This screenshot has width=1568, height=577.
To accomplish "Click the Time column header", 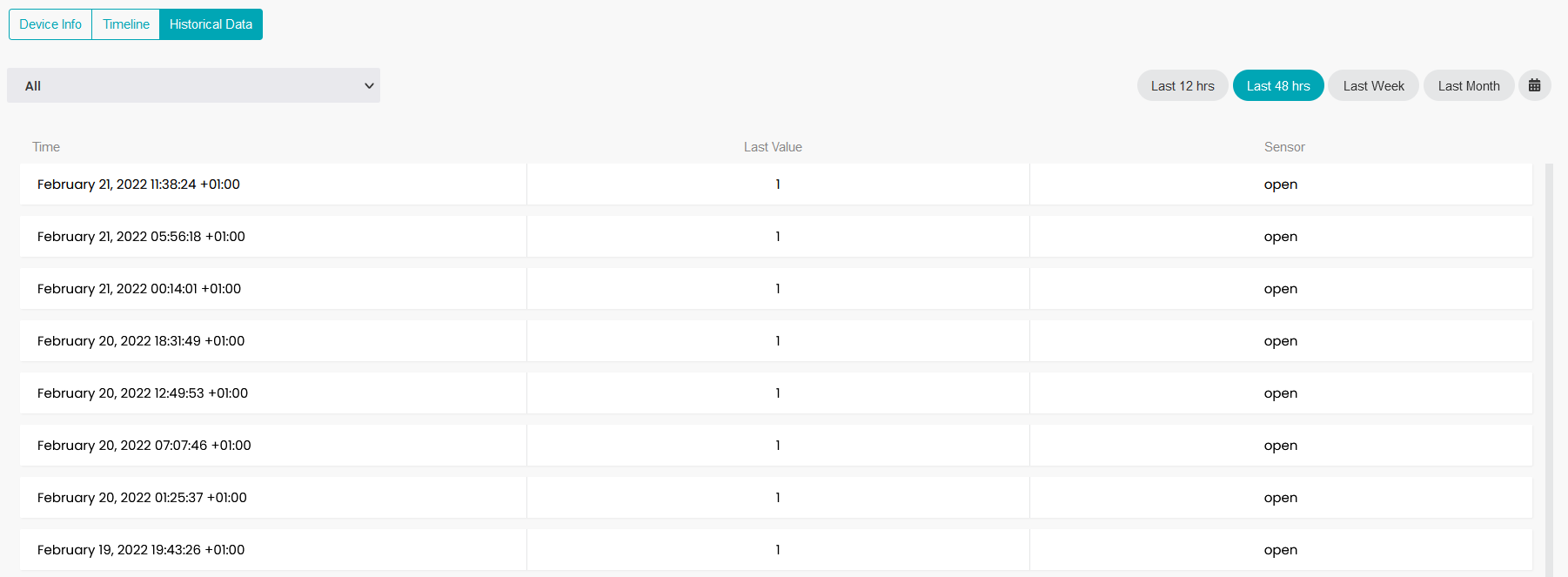I will [46, 147].
